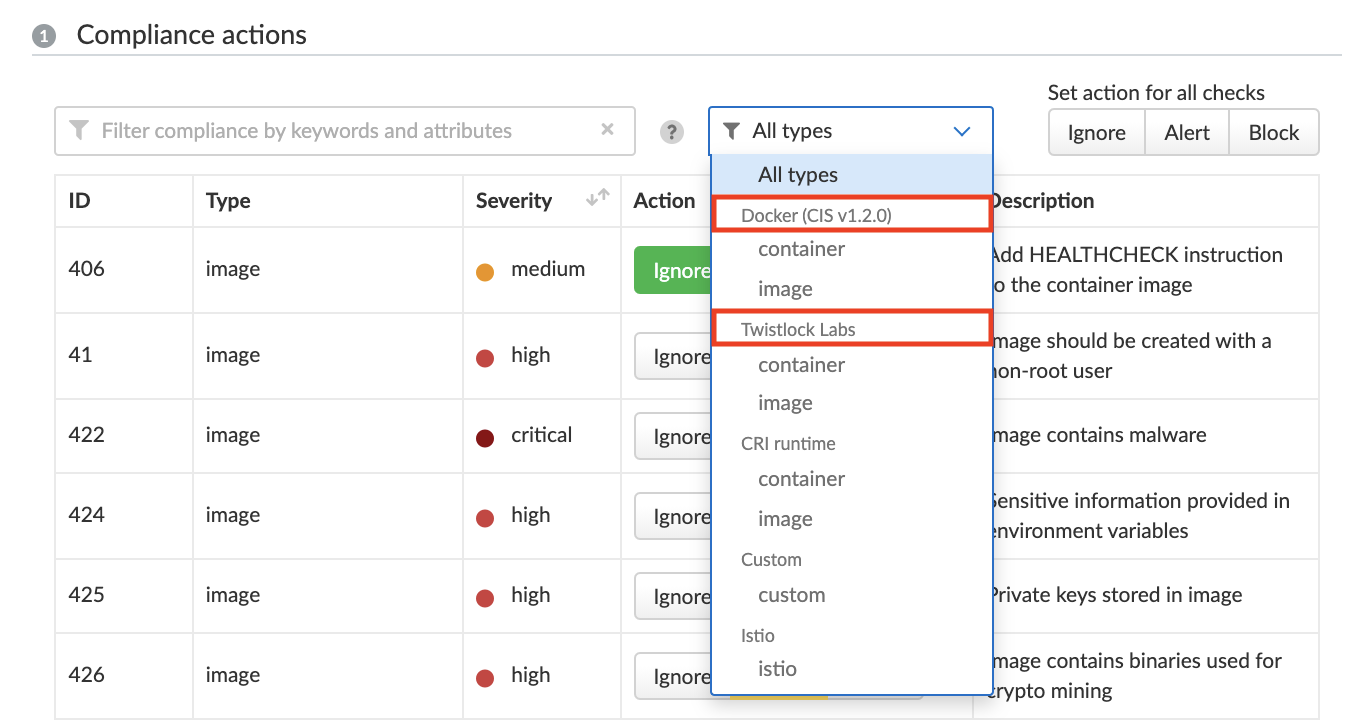
Task: Click the Severity column sort arrows
Action: (597, 199)
